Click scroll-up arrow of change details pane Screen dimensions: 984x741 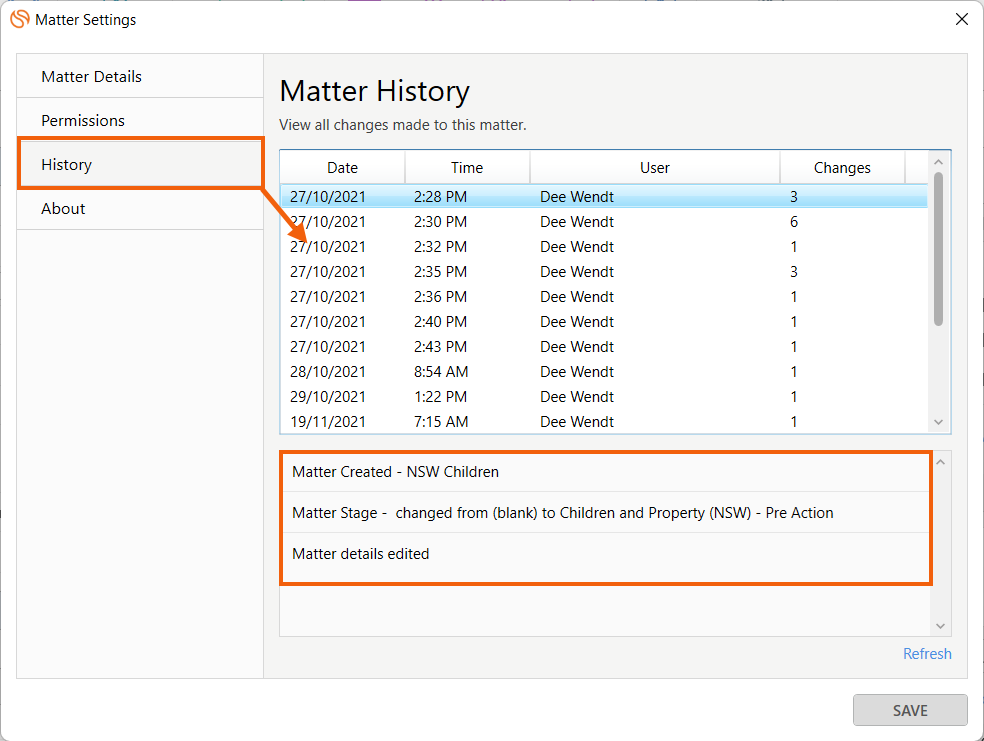[940, 462]
